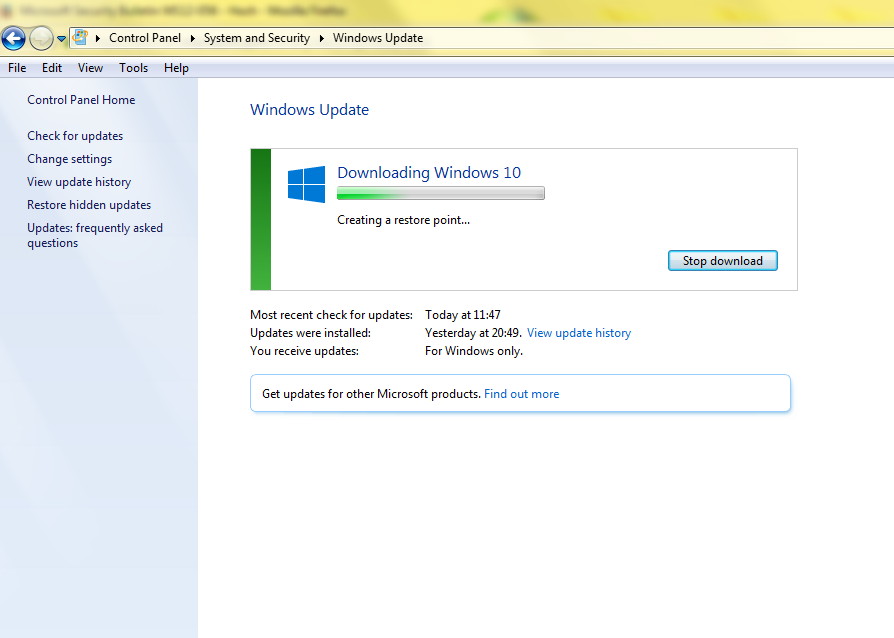
Task: Click the 'Most recent check for updates:' label
Action: pyautogui.click(x=331, y=315)
